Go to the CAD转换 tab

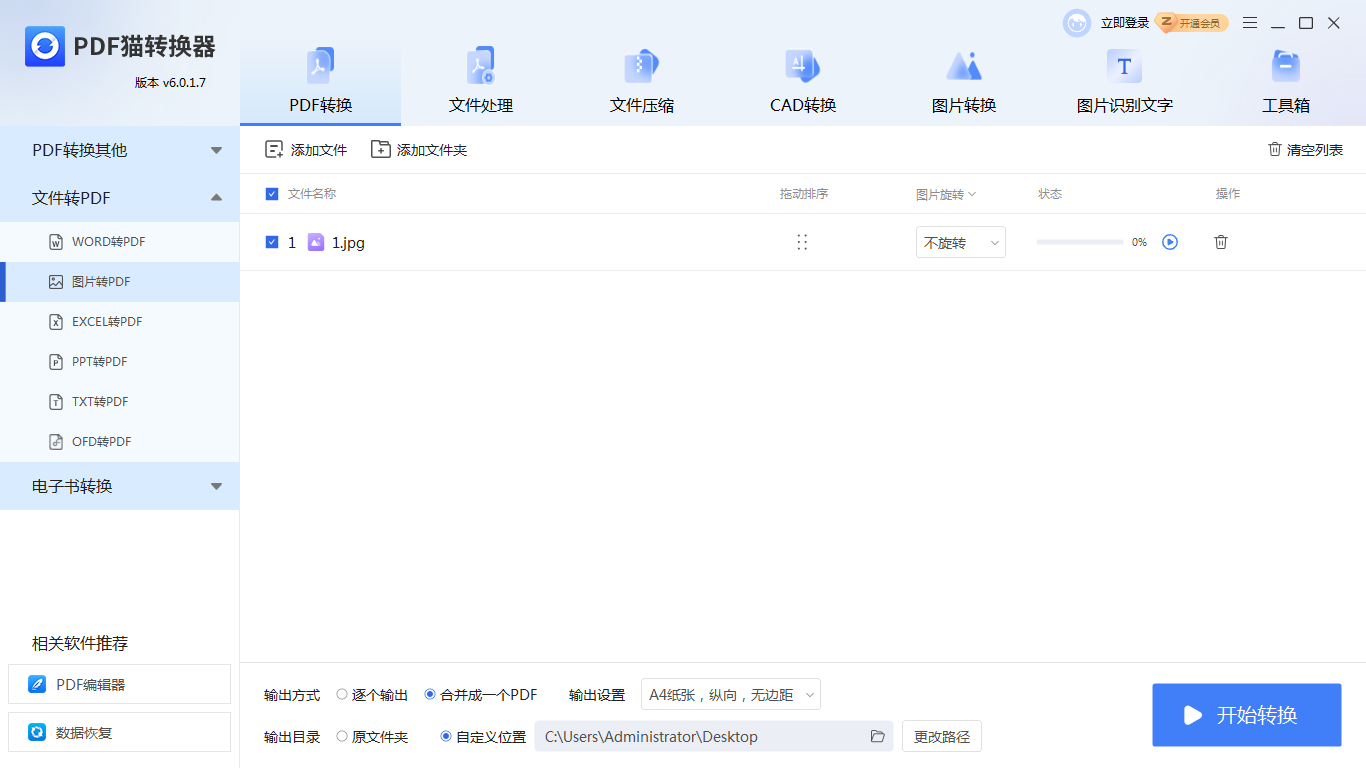tap(803, 82)
